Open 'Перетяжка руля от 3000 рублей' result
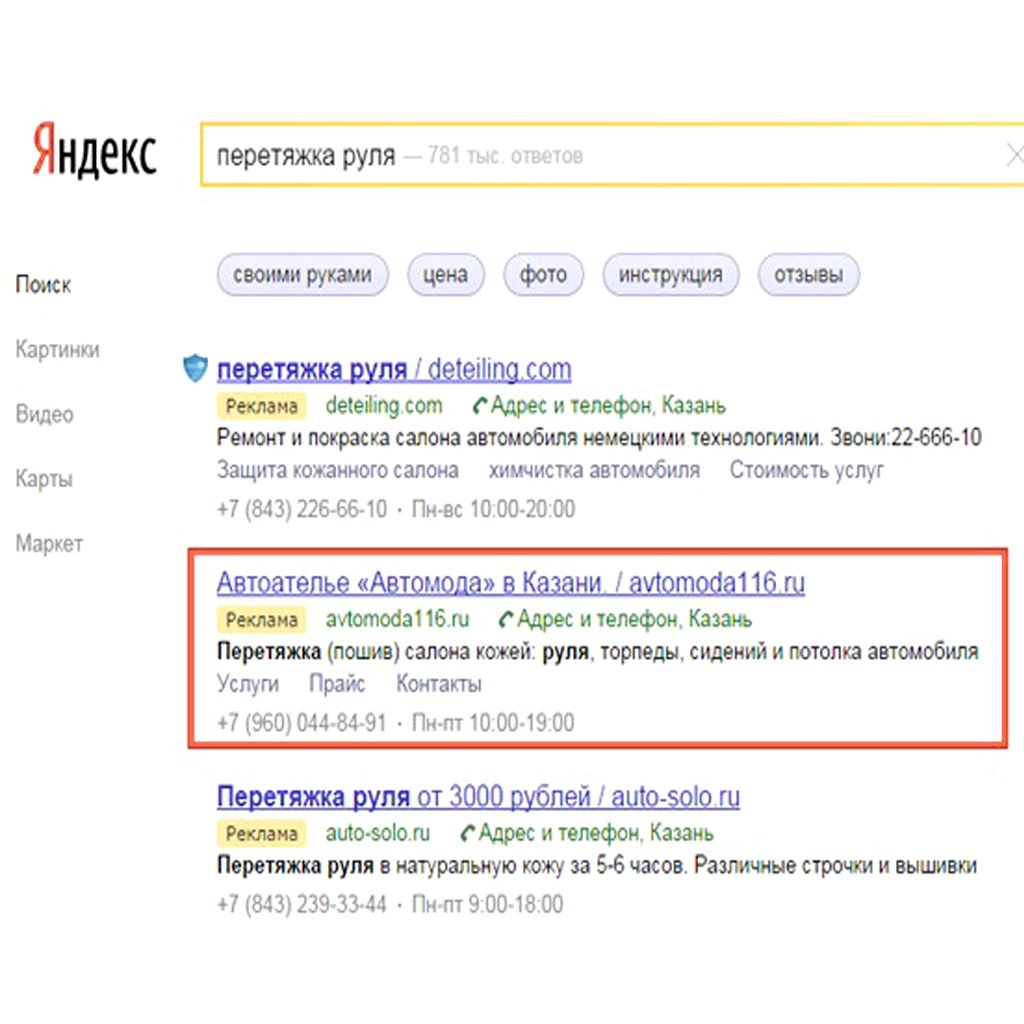The height and width of the screenshot is (1024, 1024). point(478,797)
